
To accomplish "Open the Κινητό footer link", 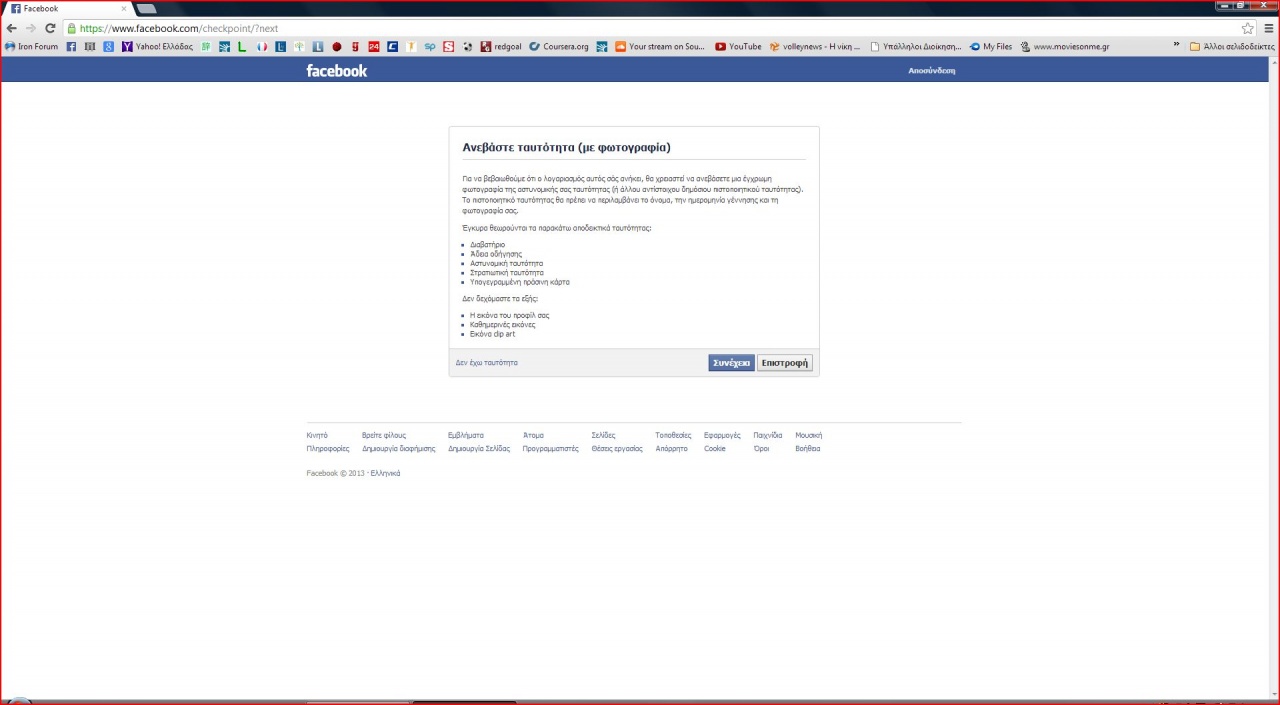I will [317, 436].
